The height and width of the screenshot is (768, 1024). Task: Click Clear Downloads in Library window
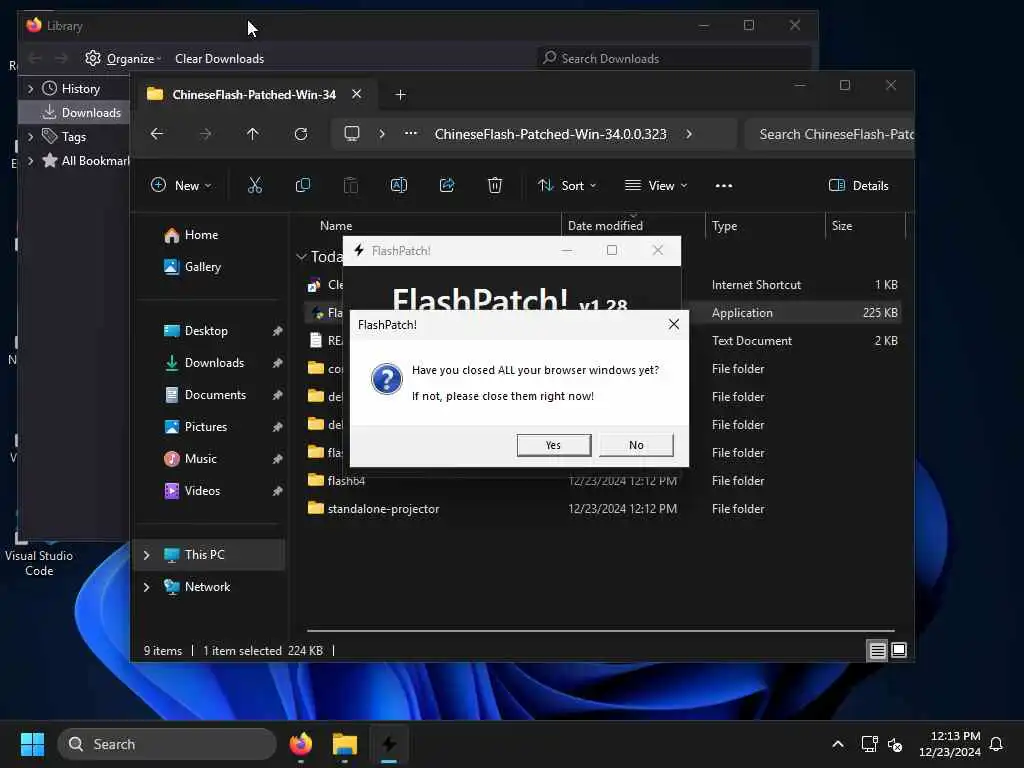[219, 59]
